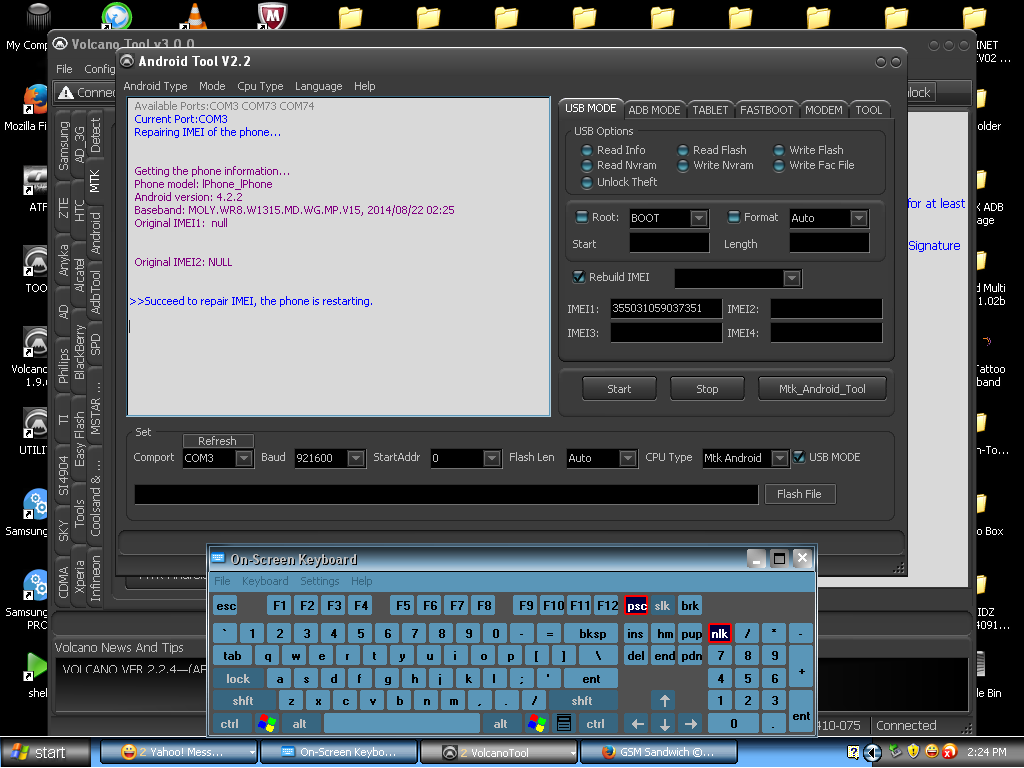Select the Read Info radio option
The height and width of the screenshot is (768, 1024).
coord(586,150)
